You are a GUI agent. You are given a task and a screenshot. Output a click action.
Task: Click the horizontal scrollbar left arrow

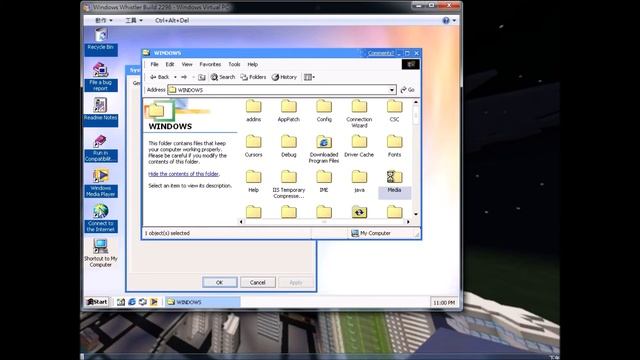tap(241, 222)
